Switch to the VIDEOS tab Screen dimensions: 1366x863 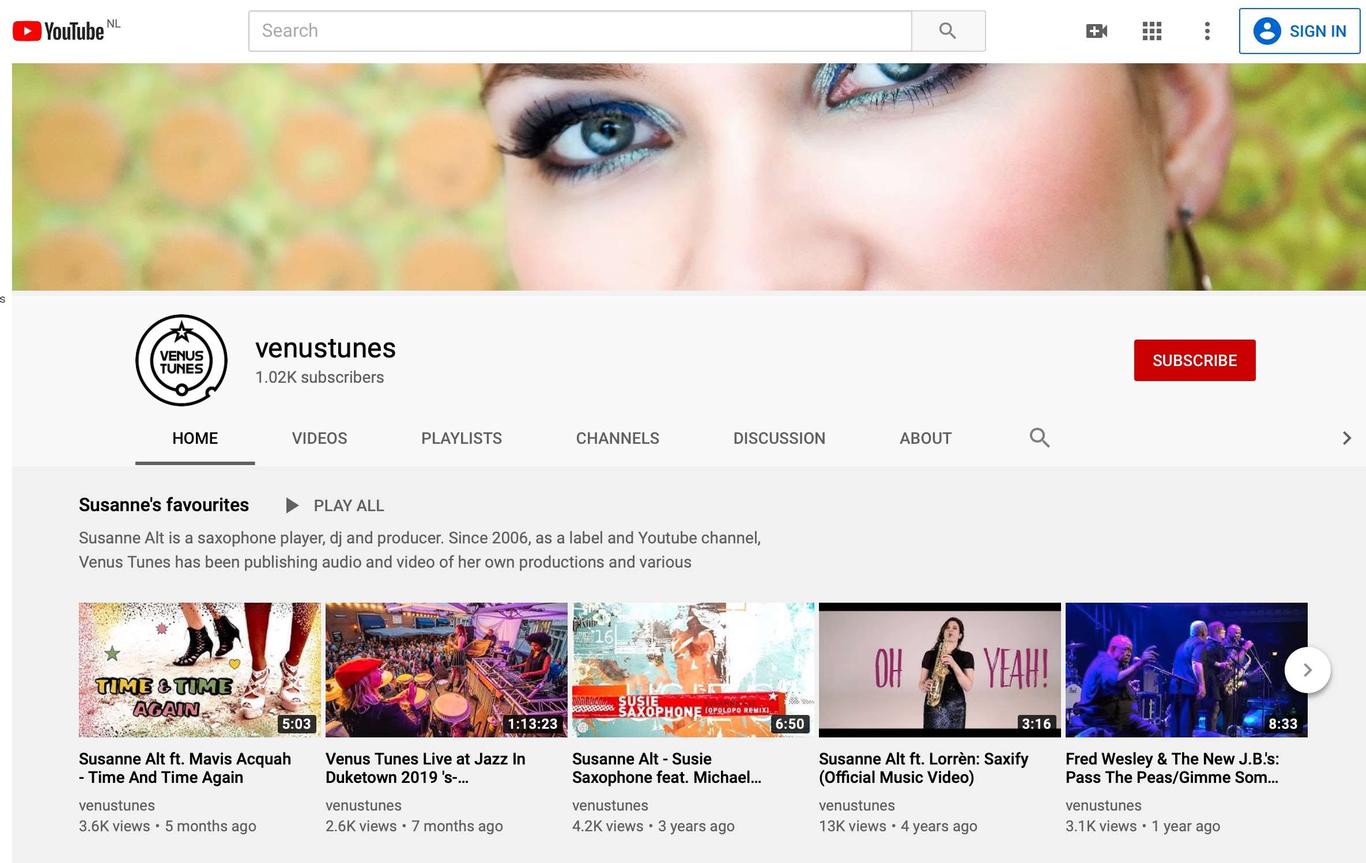(320, 438)
